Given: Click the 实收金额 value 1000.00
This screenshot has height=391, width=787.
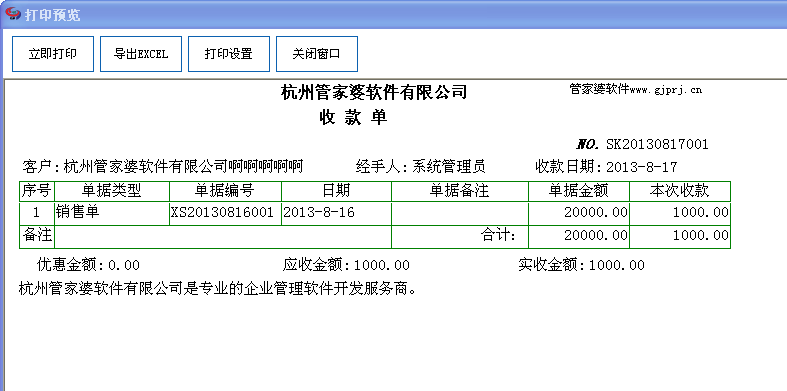Looking at the screenshot, I should click(616, 265).
